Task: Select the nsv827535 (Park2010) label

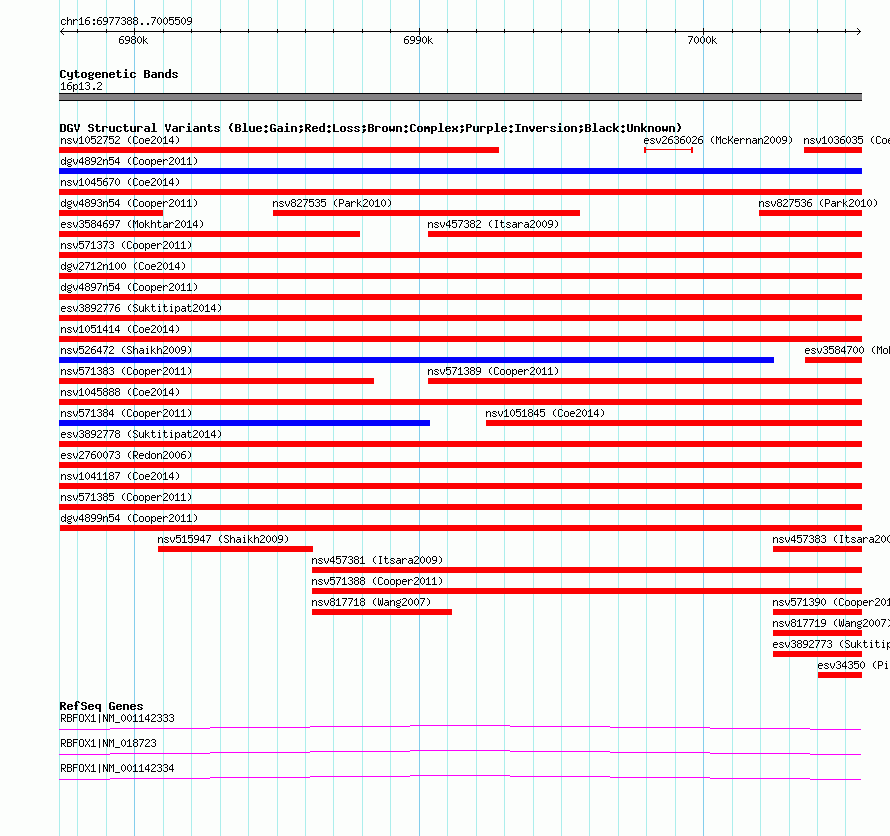Action: [x=332, y=203]
